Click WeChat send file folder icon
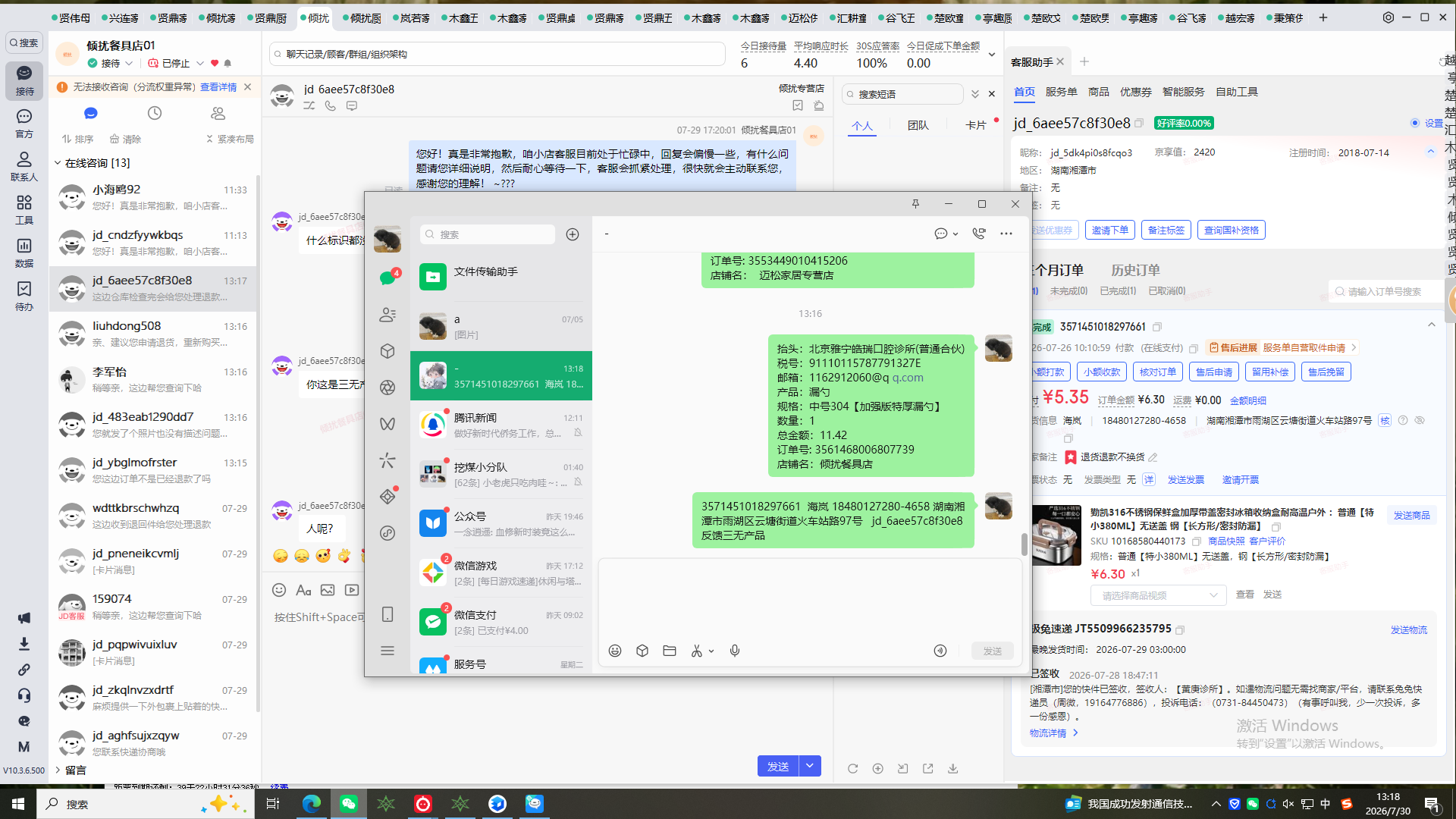The image size is (1456, 819). (x=670, y=651)
